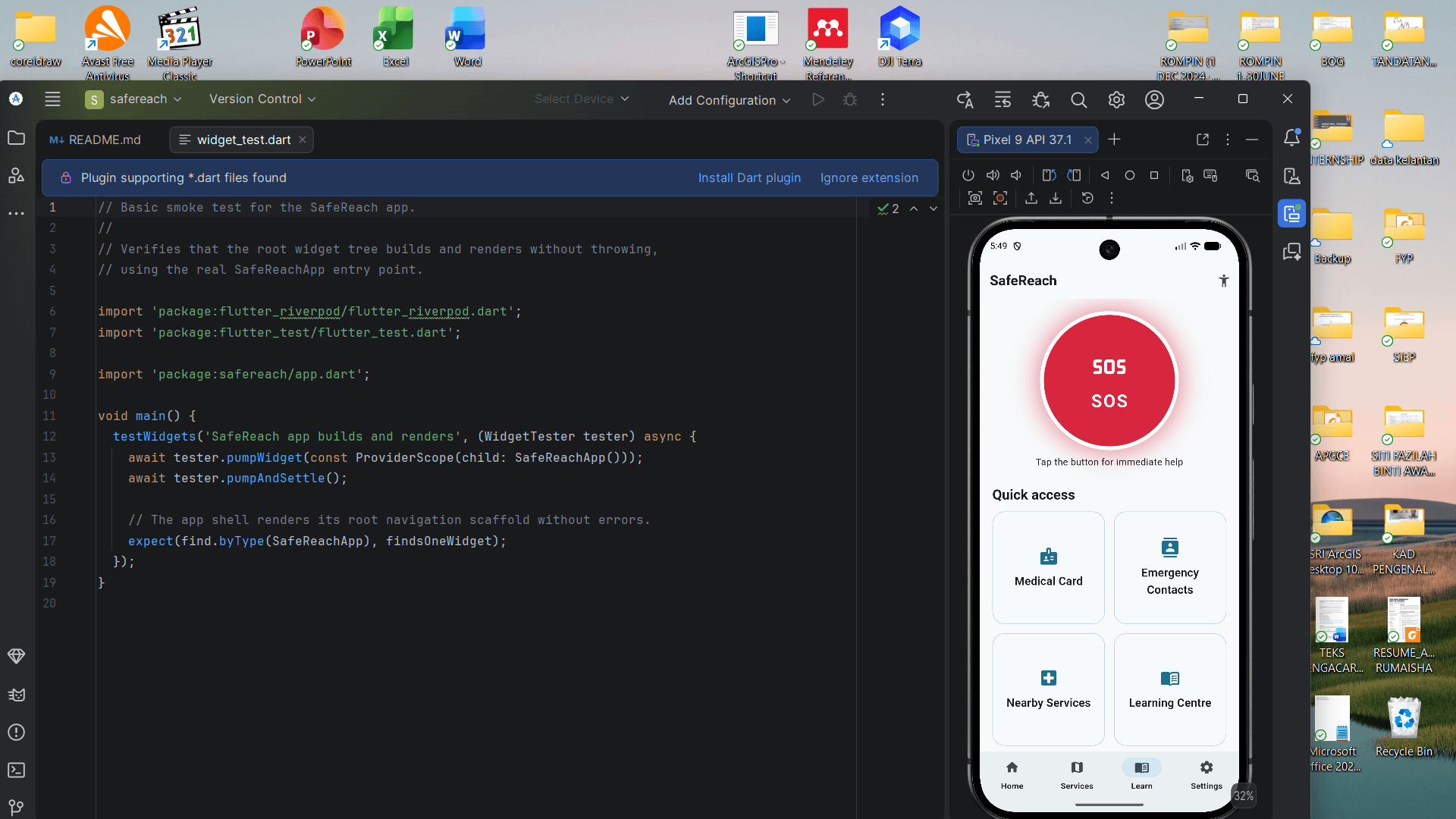The image size is (1456, 819).
Task: Open the Version Control dropdown
Action: pos(262,99)
